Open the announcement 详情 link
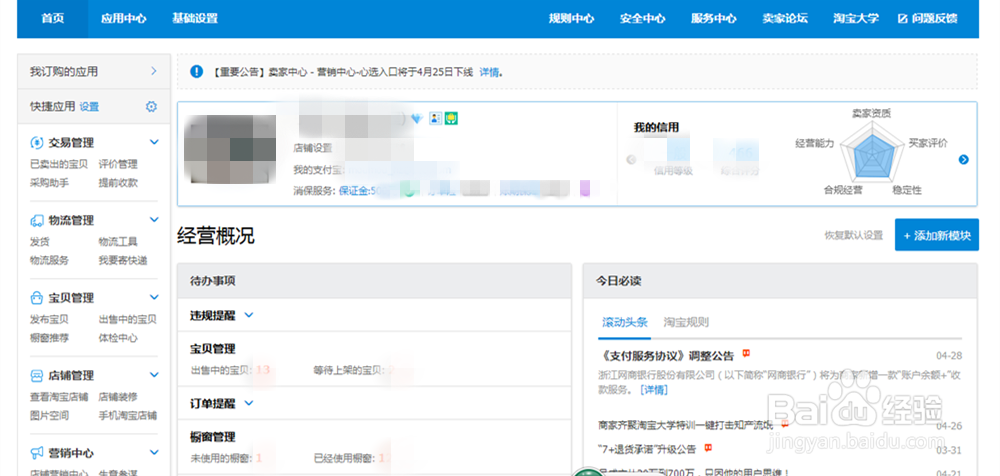This screenshot has height=476, width=1000. [x=489, y=72]
